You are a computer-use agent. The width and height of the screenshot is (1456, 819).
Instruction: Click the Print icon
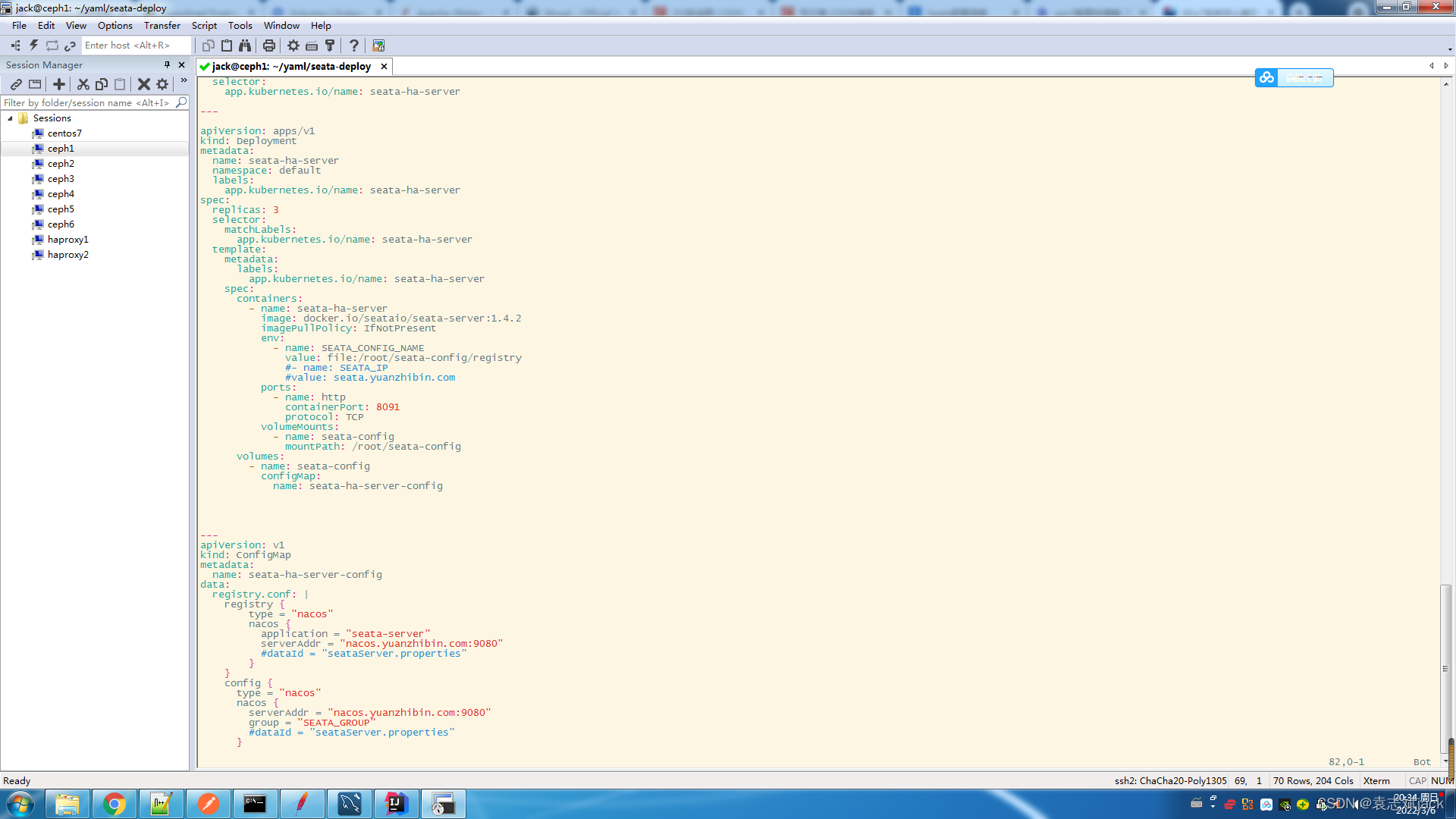click(x=269, y=45)
